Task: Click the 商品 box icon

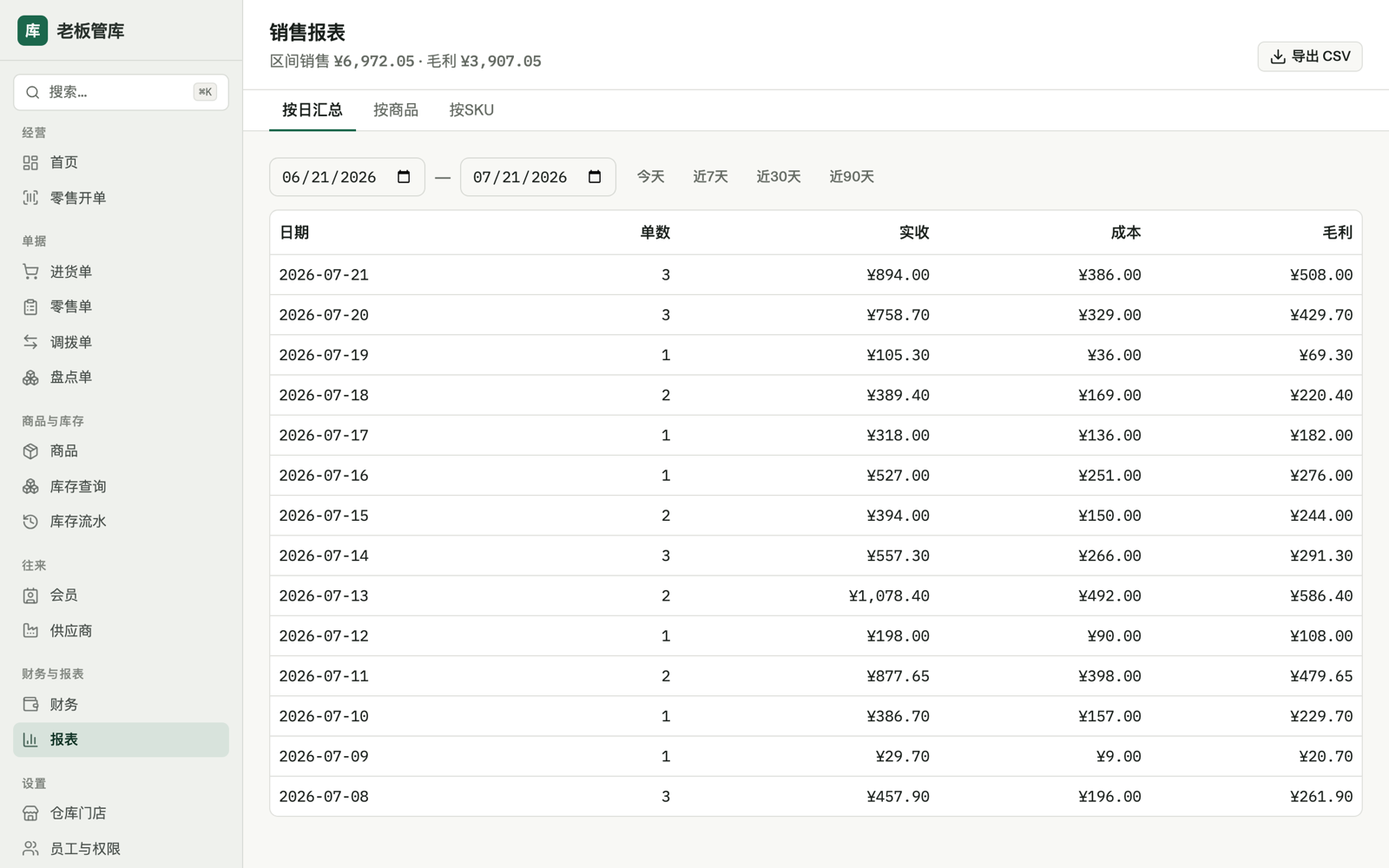Action: click(30, 451)
